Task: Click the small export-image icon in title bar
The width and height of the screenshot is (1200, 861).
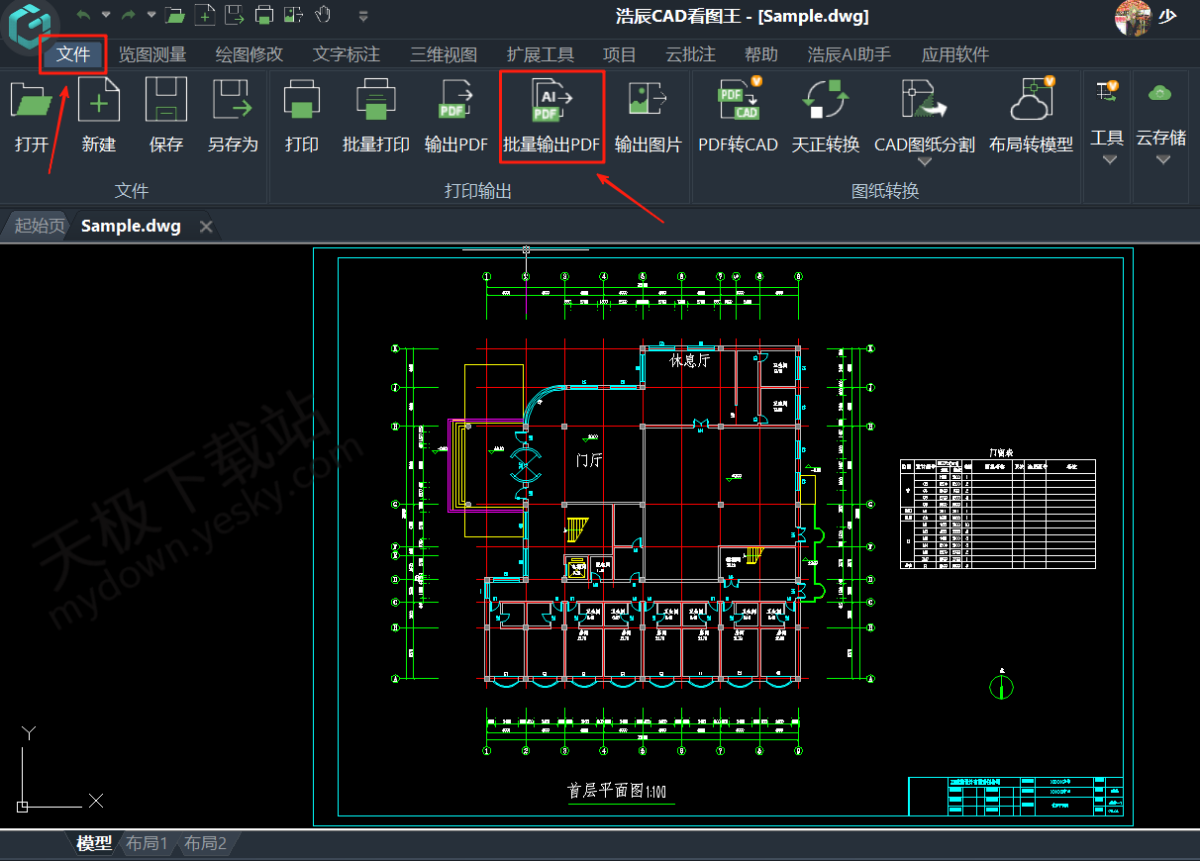Action: (x=294, y=15)
